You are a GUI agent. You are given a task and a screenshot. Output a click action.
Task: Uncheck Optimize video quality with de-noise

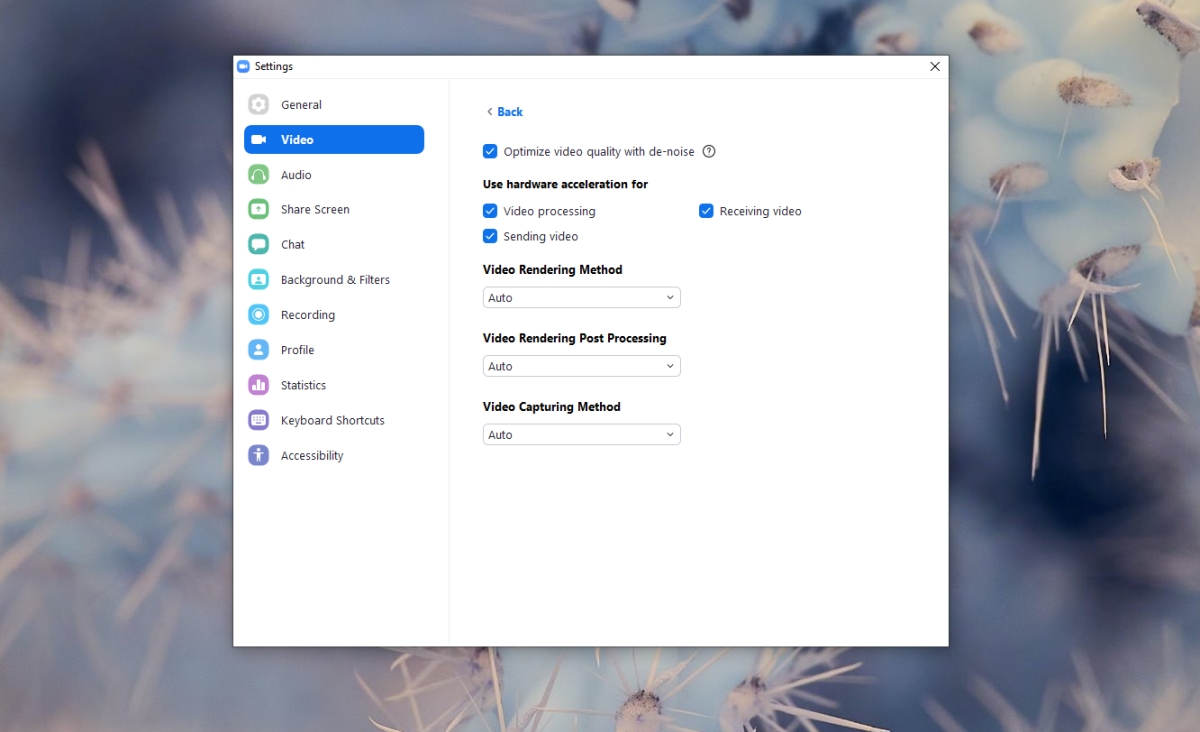tap(490, 152)
